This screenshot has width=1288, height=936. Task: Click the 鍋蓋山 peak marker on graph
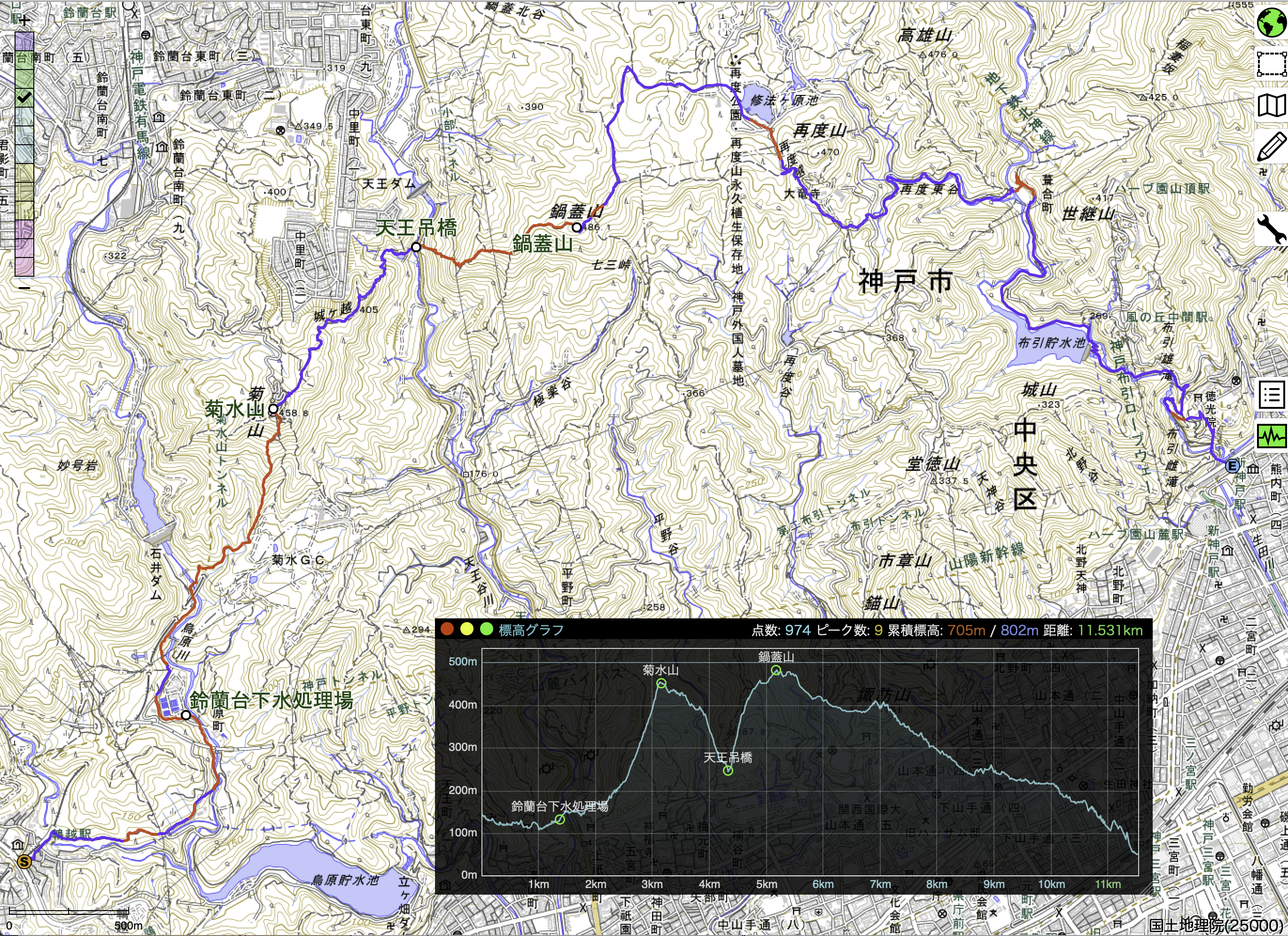(x=776, y=670)
